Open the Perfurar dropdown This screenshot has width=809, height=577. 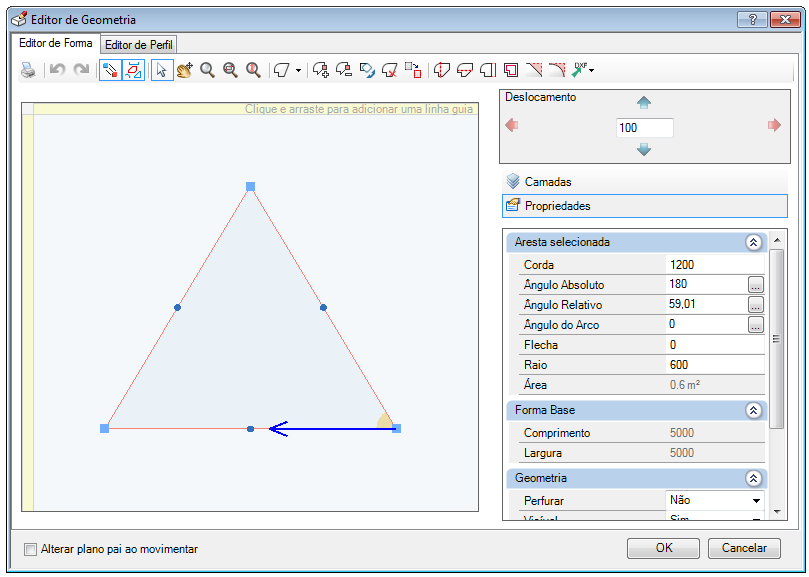[x=715, y=500]
